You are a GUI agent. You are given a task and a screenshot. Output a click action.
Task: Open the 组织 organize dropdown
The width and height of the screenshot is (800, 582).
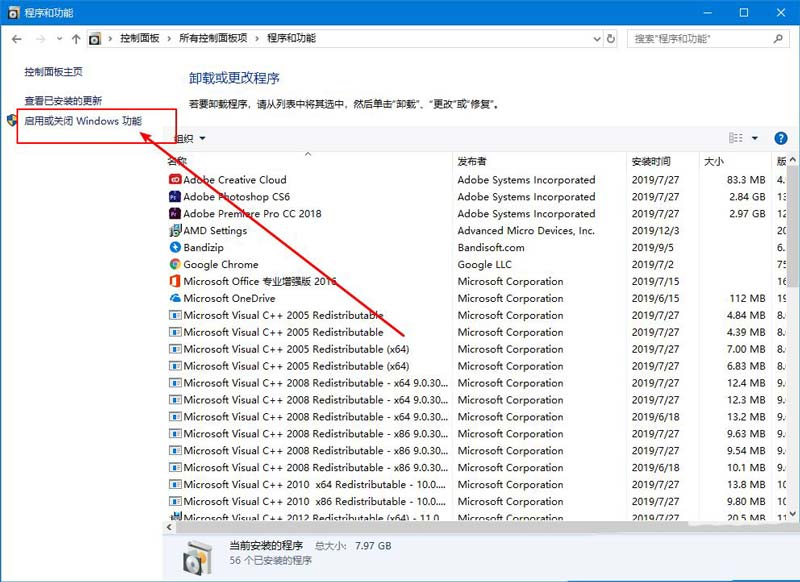click(x=190, y=138)
